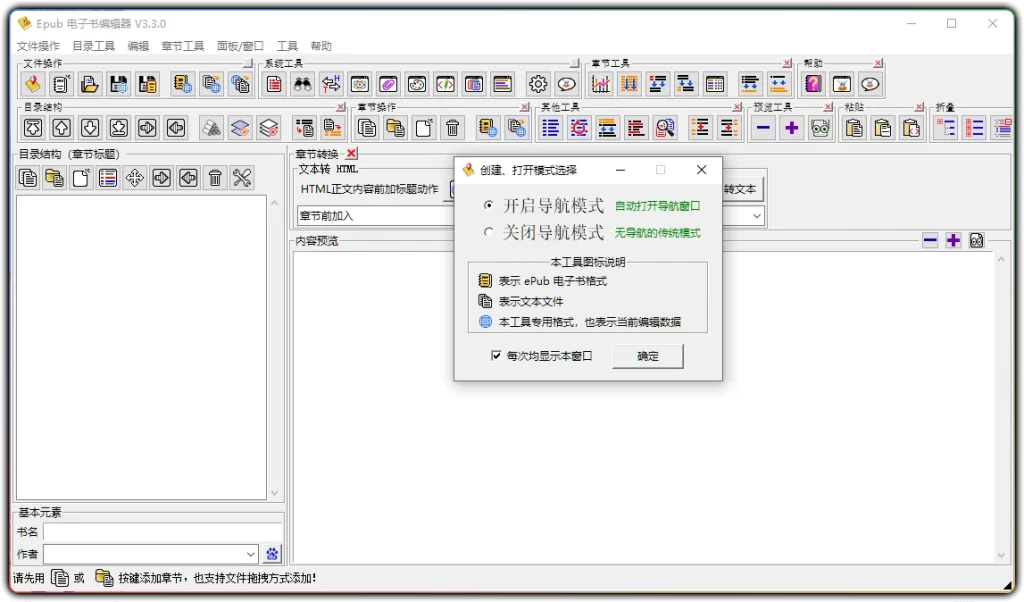Expand the 作者 combo box arrow
This screenshot has width=1024, height=602.
(250, 554)
